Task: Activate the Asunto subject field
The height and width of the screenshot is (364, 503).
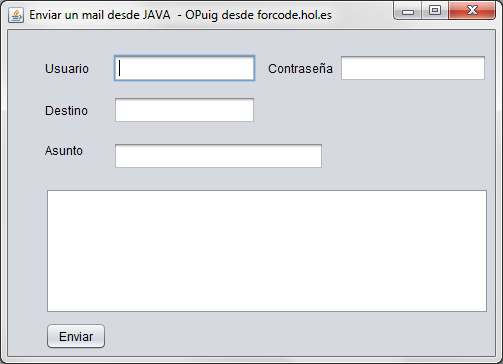Action: point(218,156)
